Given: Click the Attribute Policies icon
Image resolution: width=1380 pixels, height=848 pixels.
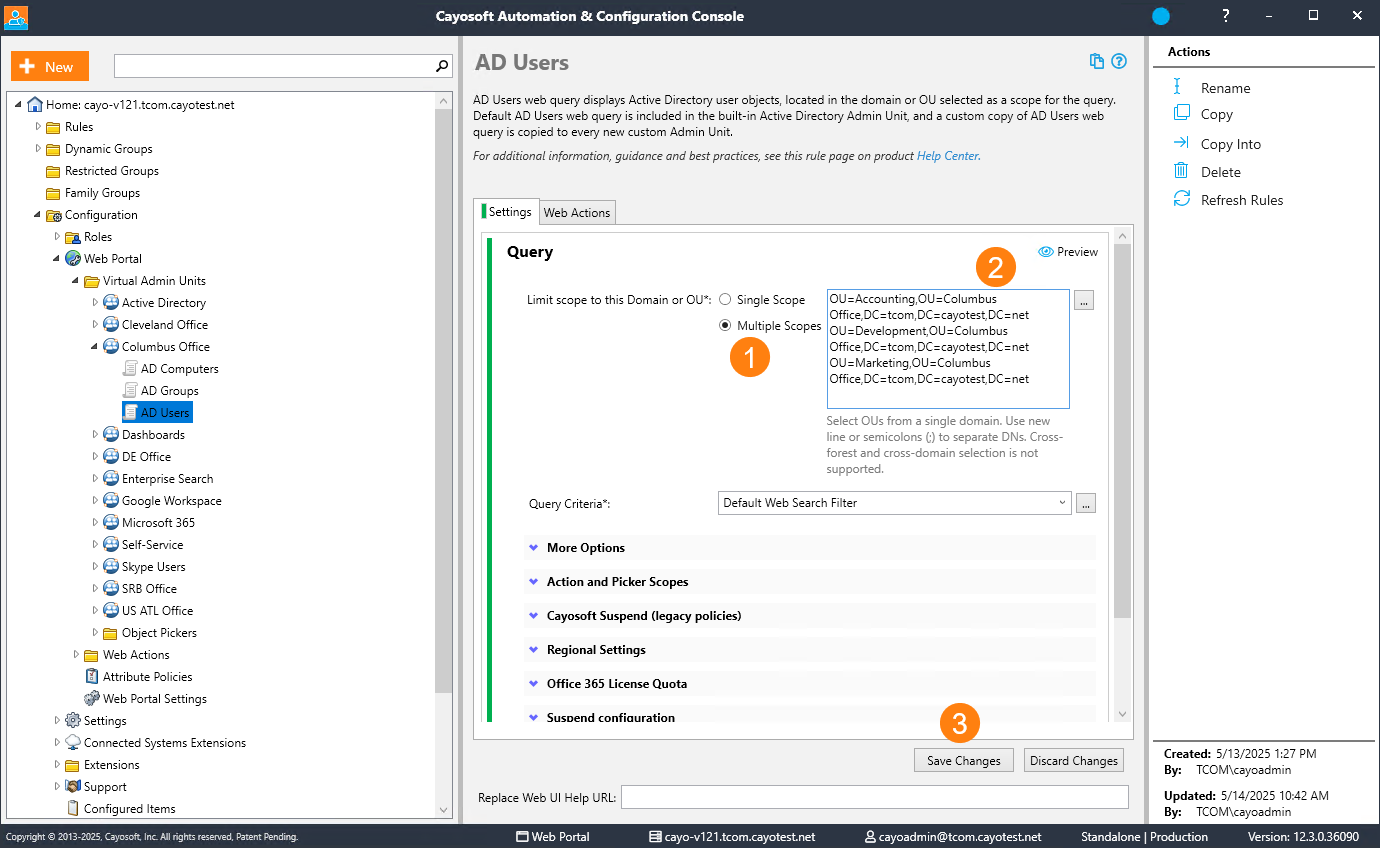Looking at the screenshot, I should click(x=92, y=676).
